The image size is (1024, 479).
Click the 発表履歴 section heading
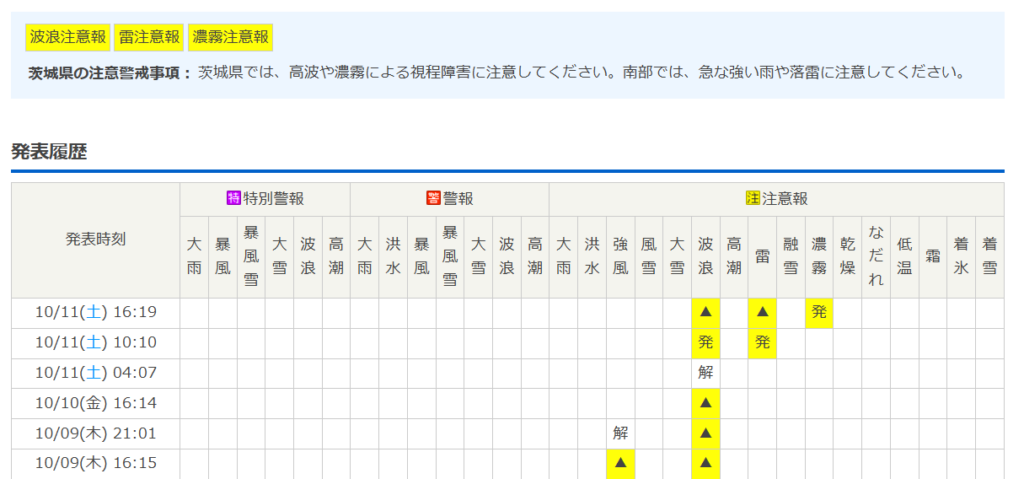tap(49, 152)
